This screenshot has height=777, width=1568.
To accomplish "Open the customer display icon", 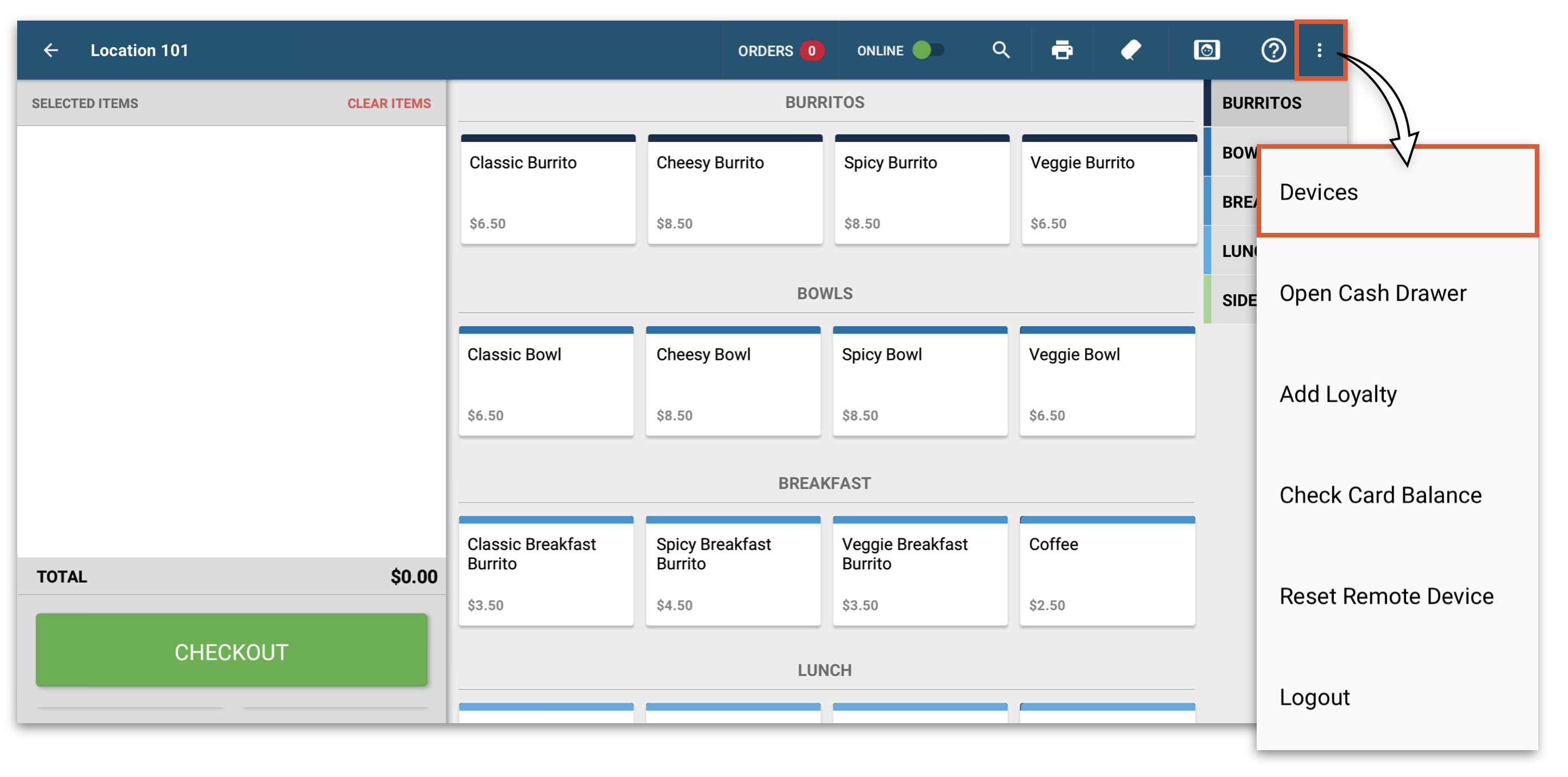I will tap(1206, 50).
